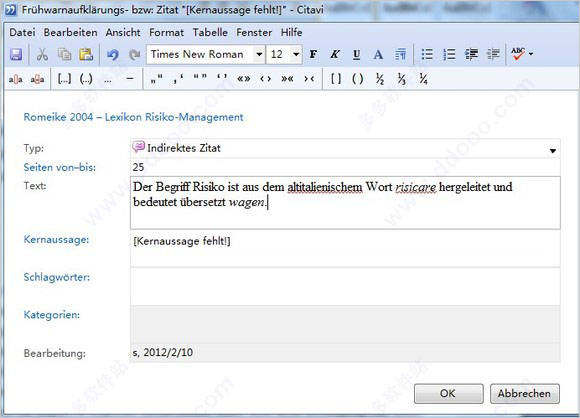Click second a|a spacing icon

click(x=37, y=79)
